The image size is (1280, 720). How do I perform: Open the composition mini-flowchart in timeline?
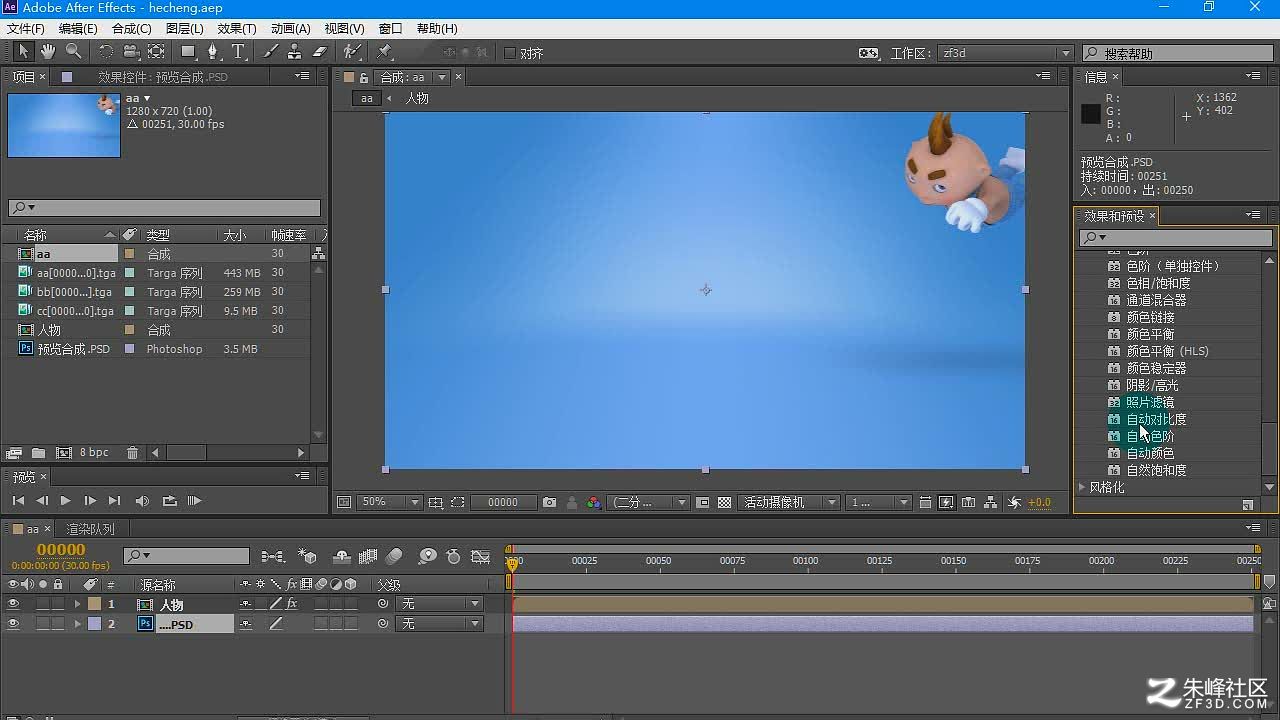[271, 556]
